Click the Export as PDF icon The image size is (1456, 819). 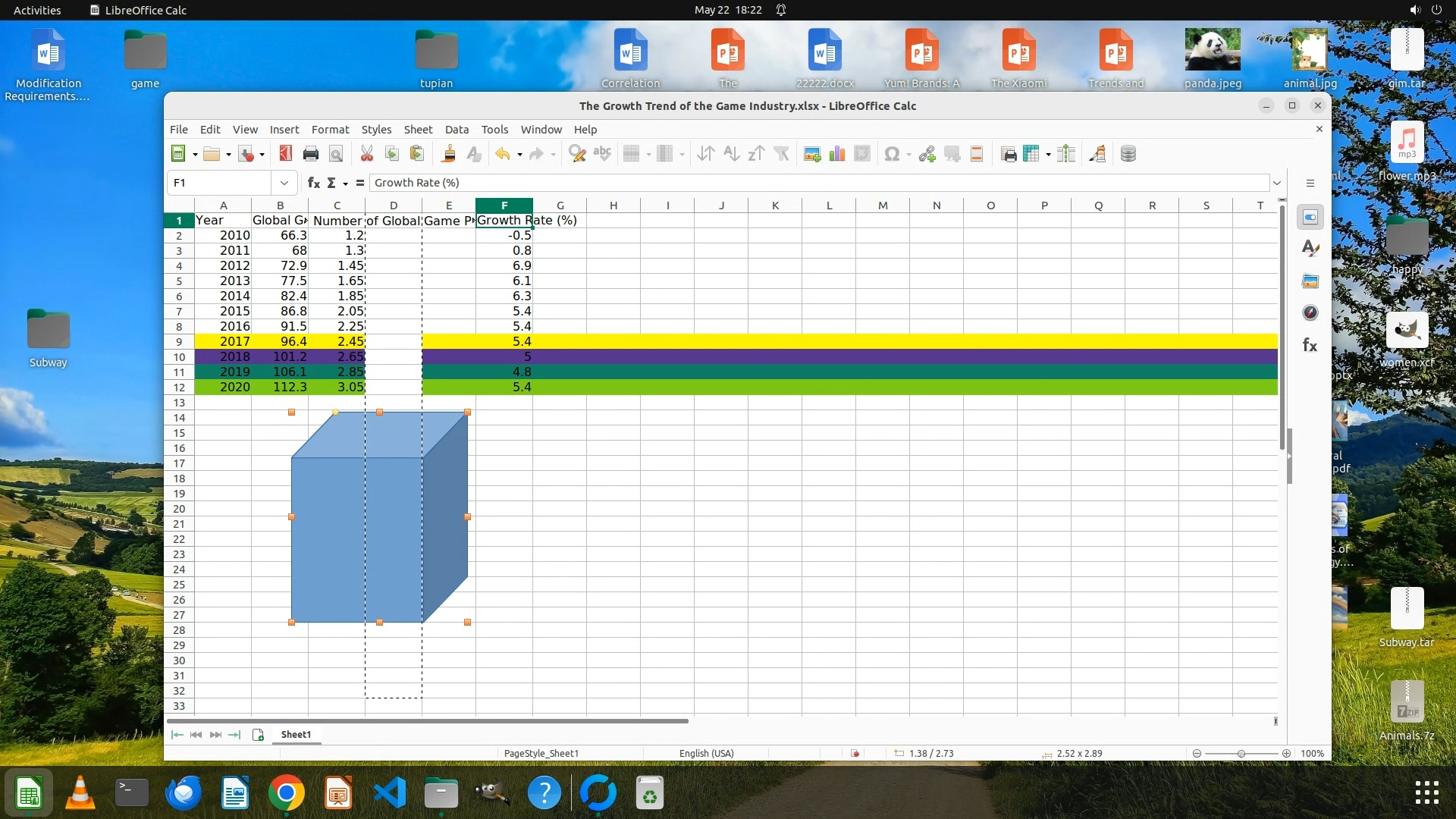(x=285, y=155)
